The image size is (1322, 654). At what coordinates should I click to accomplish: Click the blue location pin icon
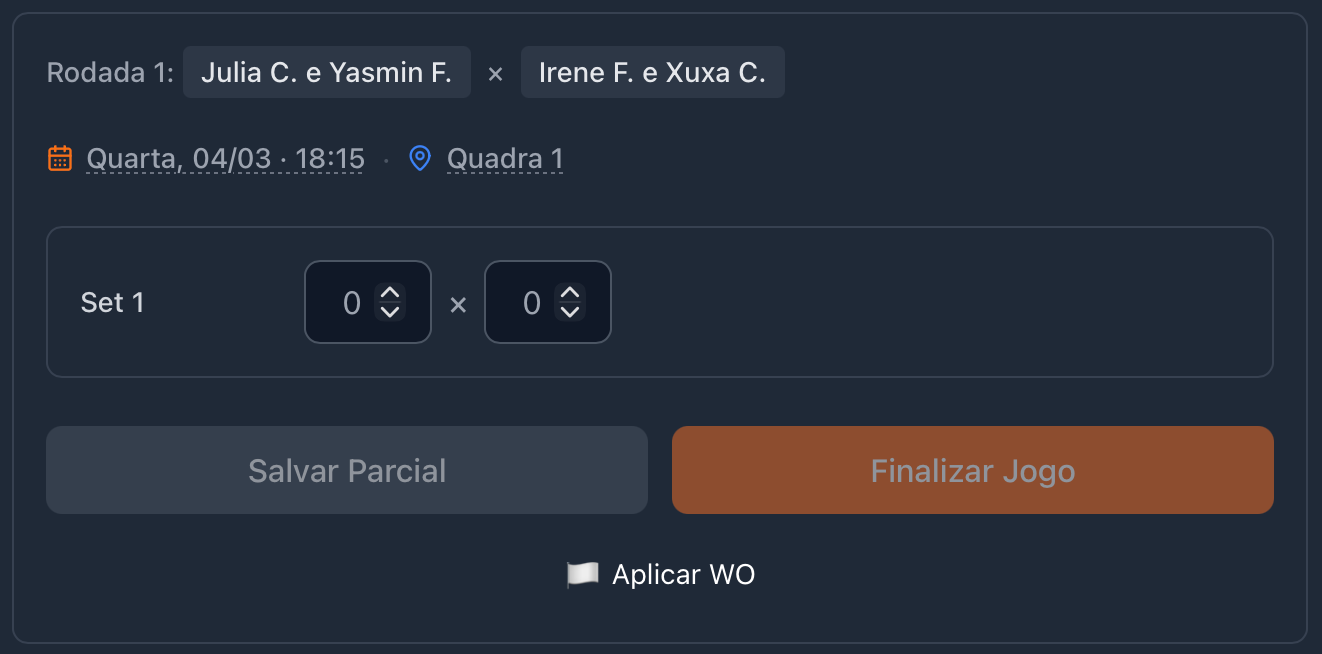420,158
